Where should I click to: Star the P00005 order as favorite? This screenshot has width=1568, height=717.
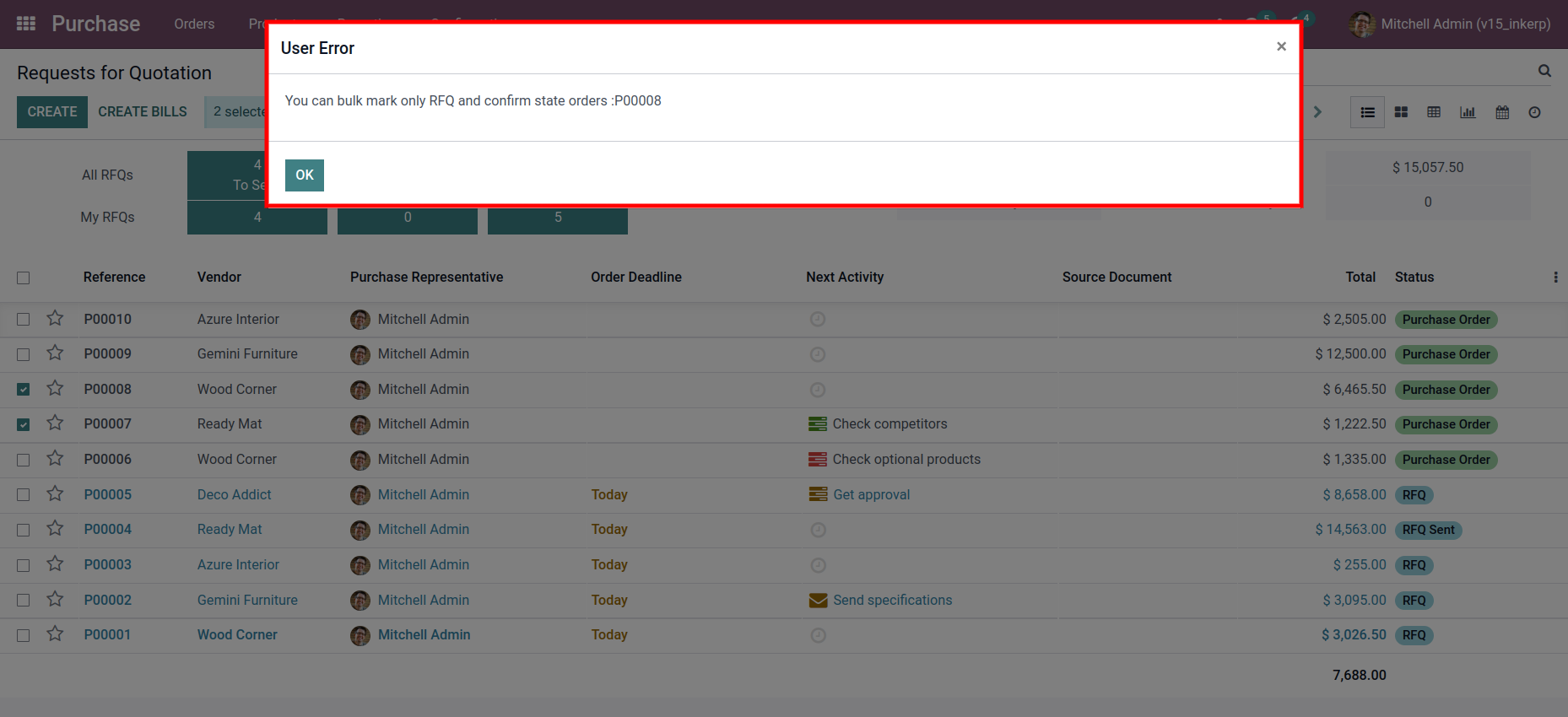click(55, 493)
